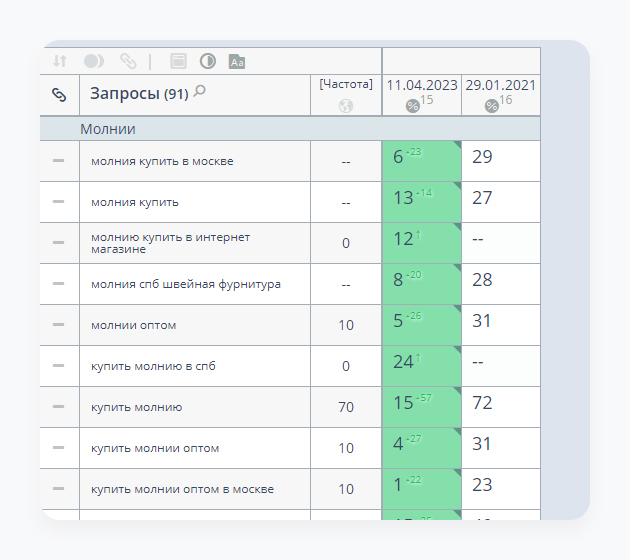Image resolution: width=630 pixels, height=560 pixels.
Task: Click the globe icon under Частота
Action: (x=346, y=105)
